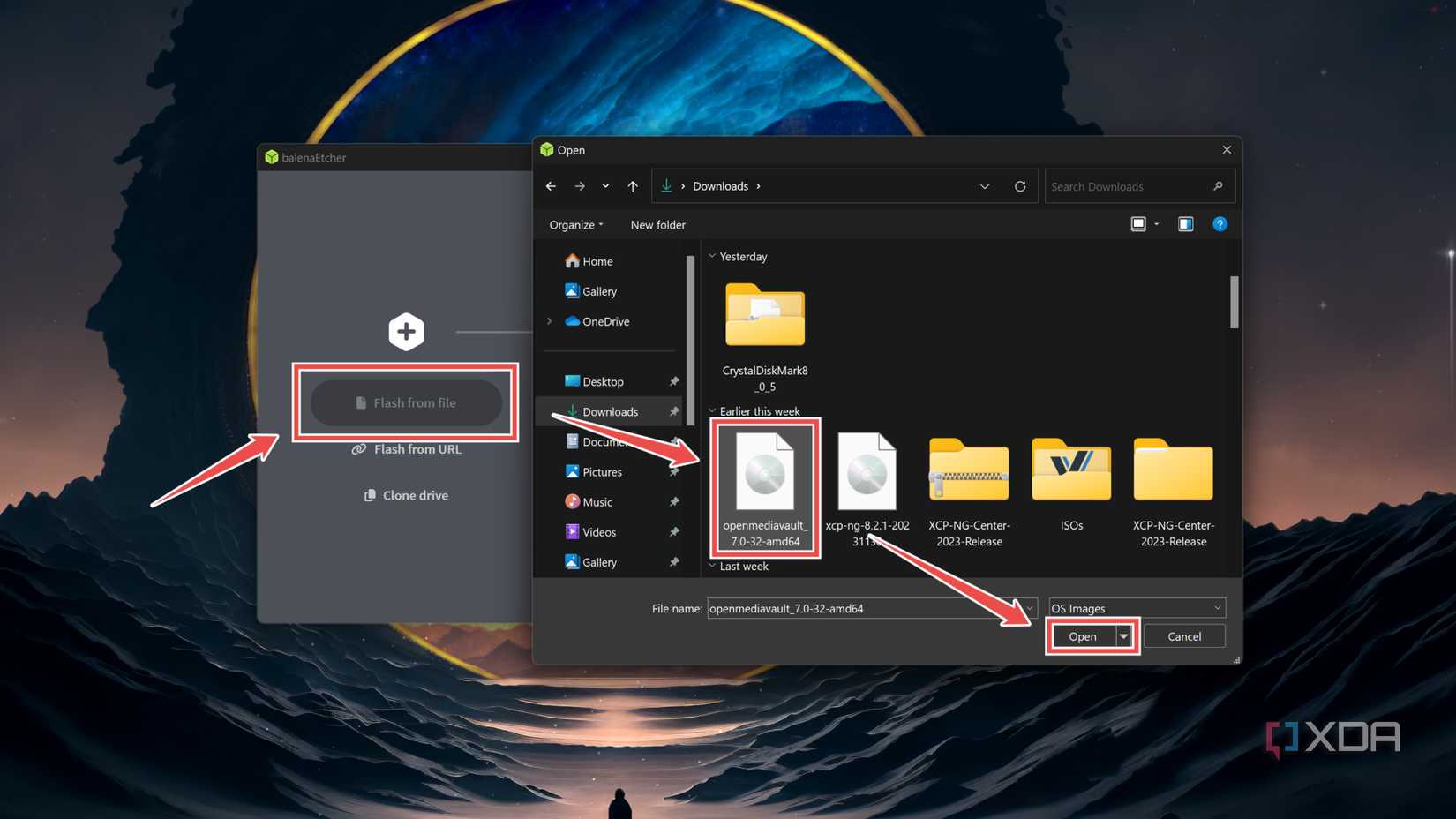Click the Downloads breadcrumb in address bar
This screenshot has height=819, width=1456.
(x=720, y=186)
